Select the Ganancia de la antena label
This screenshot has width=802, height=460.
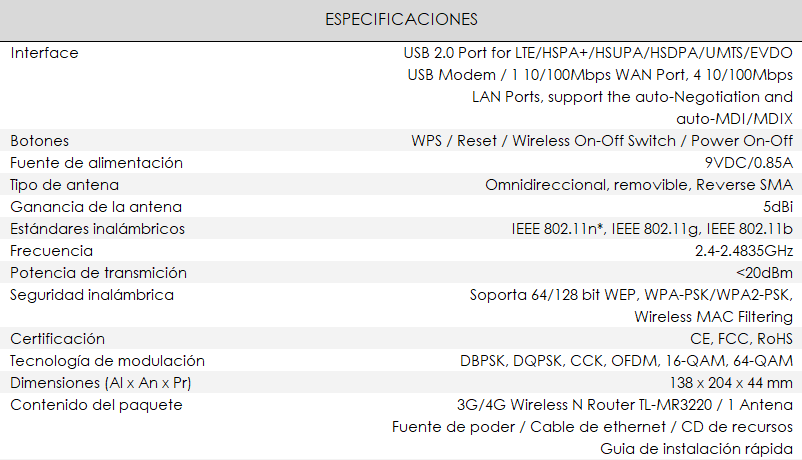click(x=96, y=207)
